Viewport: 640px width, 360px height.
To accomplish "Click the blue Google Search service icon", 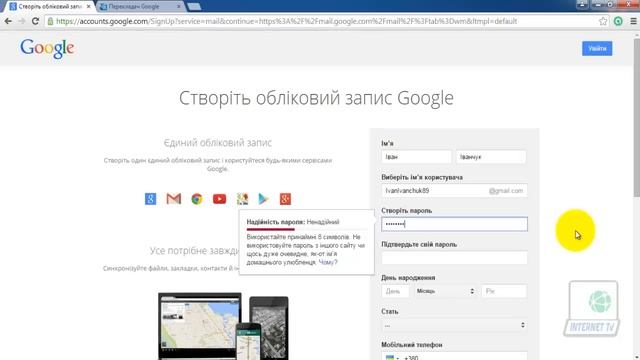I will 151,199.
